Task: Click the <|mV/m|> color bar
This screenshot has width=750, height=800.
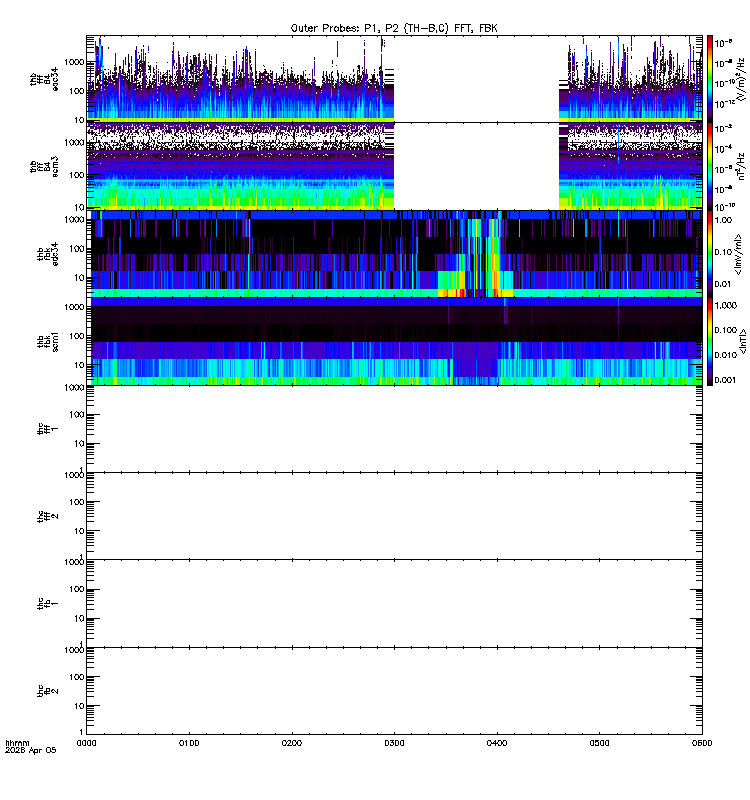Action: (x=710, y=254)
